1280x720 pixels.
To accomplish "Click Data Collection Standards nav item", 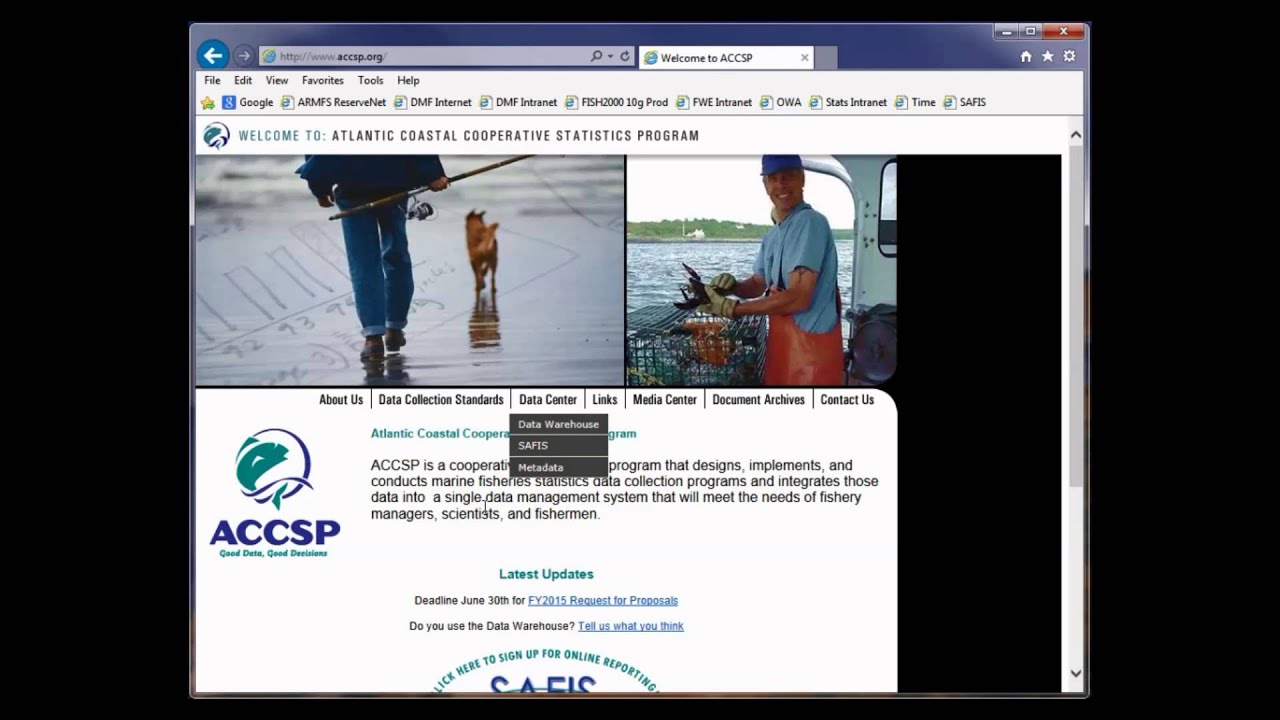I will [x=441, y=399].
